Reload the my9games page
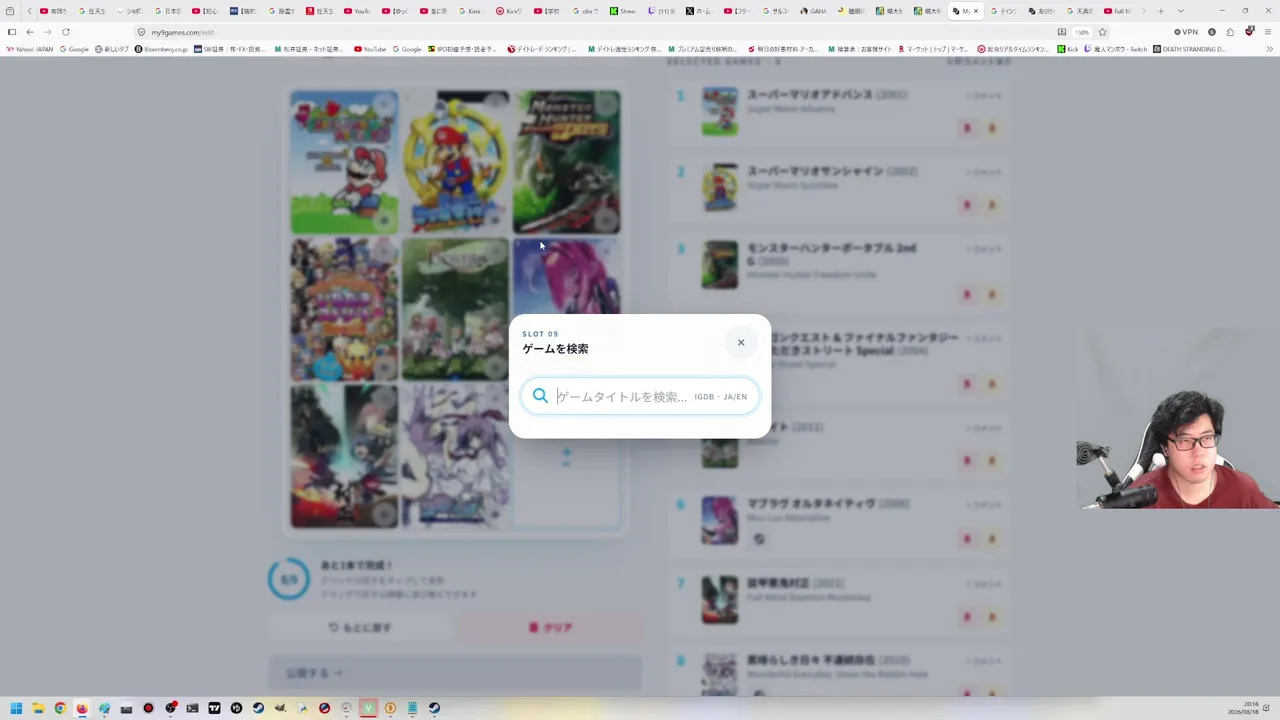The height and width of the screenshot is (720, 1280). pyautogui.click(x=66, y=32)
